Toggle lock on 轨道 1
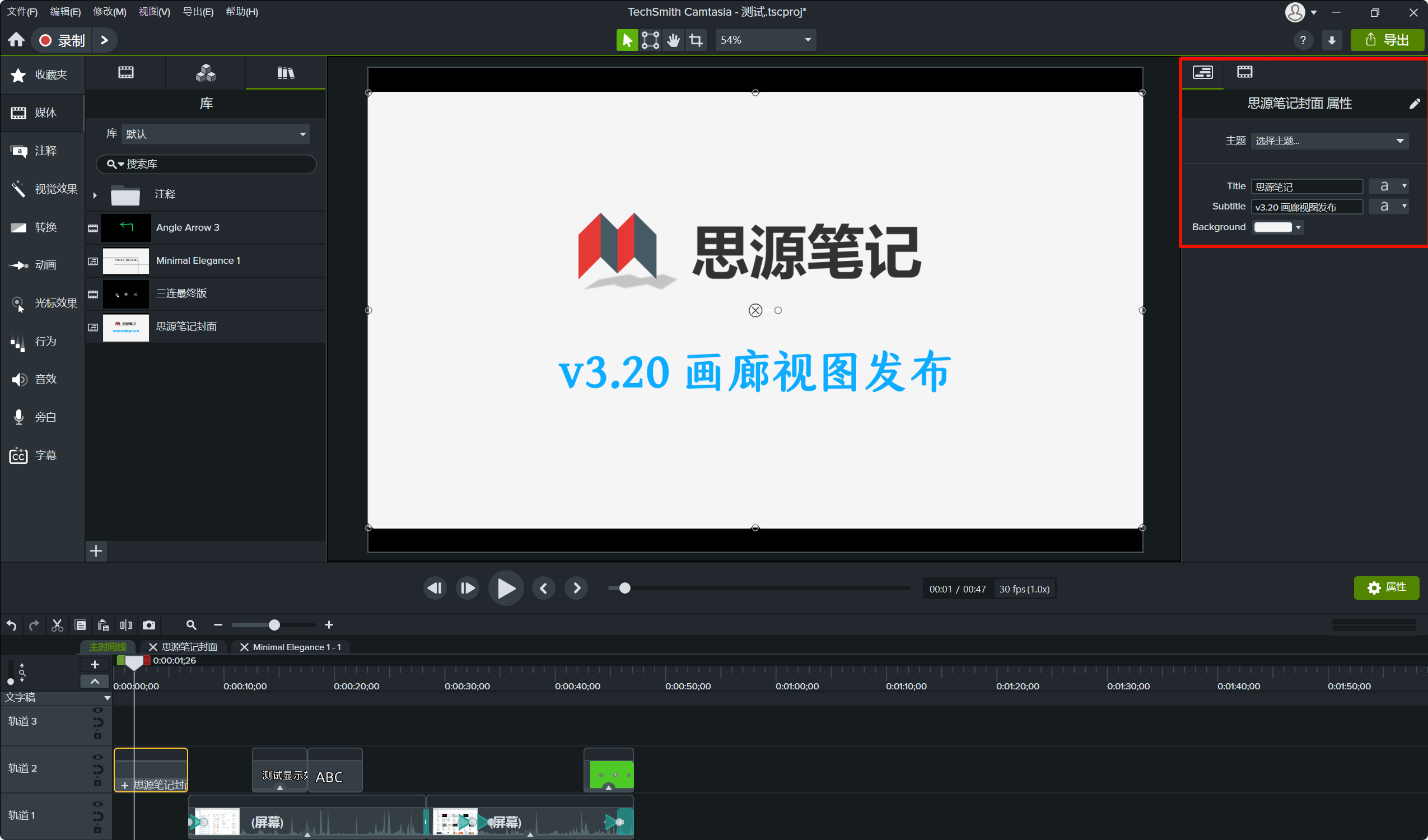This screenshot has width=1428, height=840. pyautogui.click(x=97, y=829)
